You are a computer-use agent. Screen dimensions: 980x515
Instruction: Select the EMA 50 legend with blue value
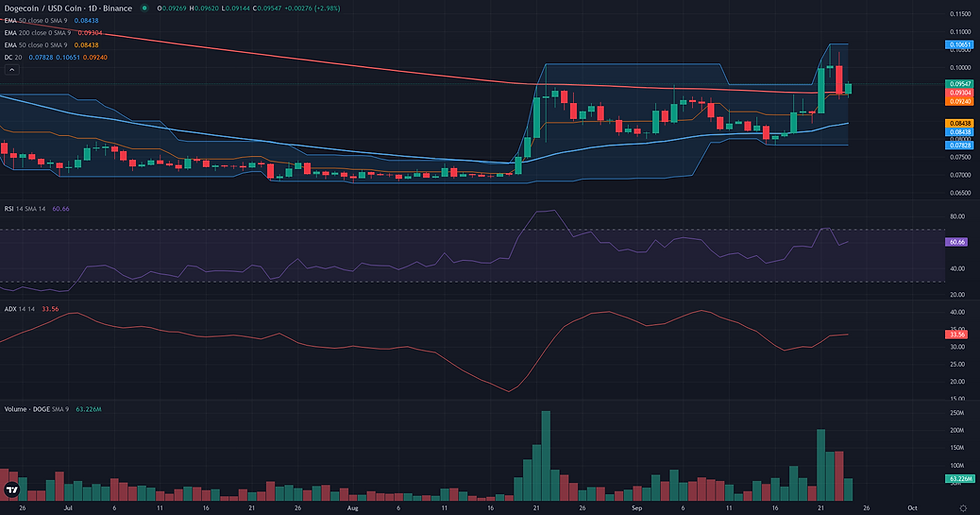[51, 21]
